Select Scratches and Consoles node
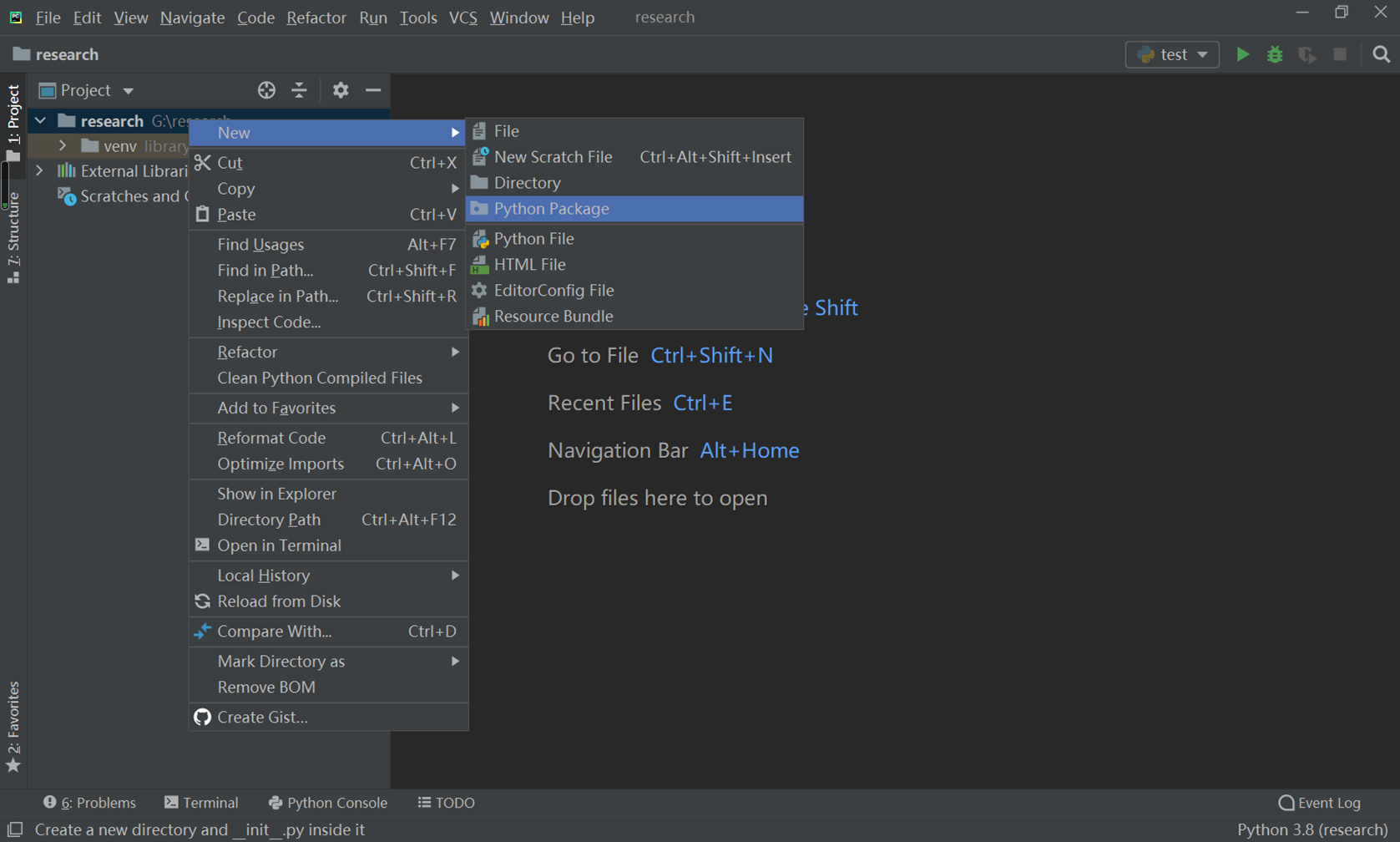Screen dimensions: 1400x842 pyautogui.click(x=124, y=196)
